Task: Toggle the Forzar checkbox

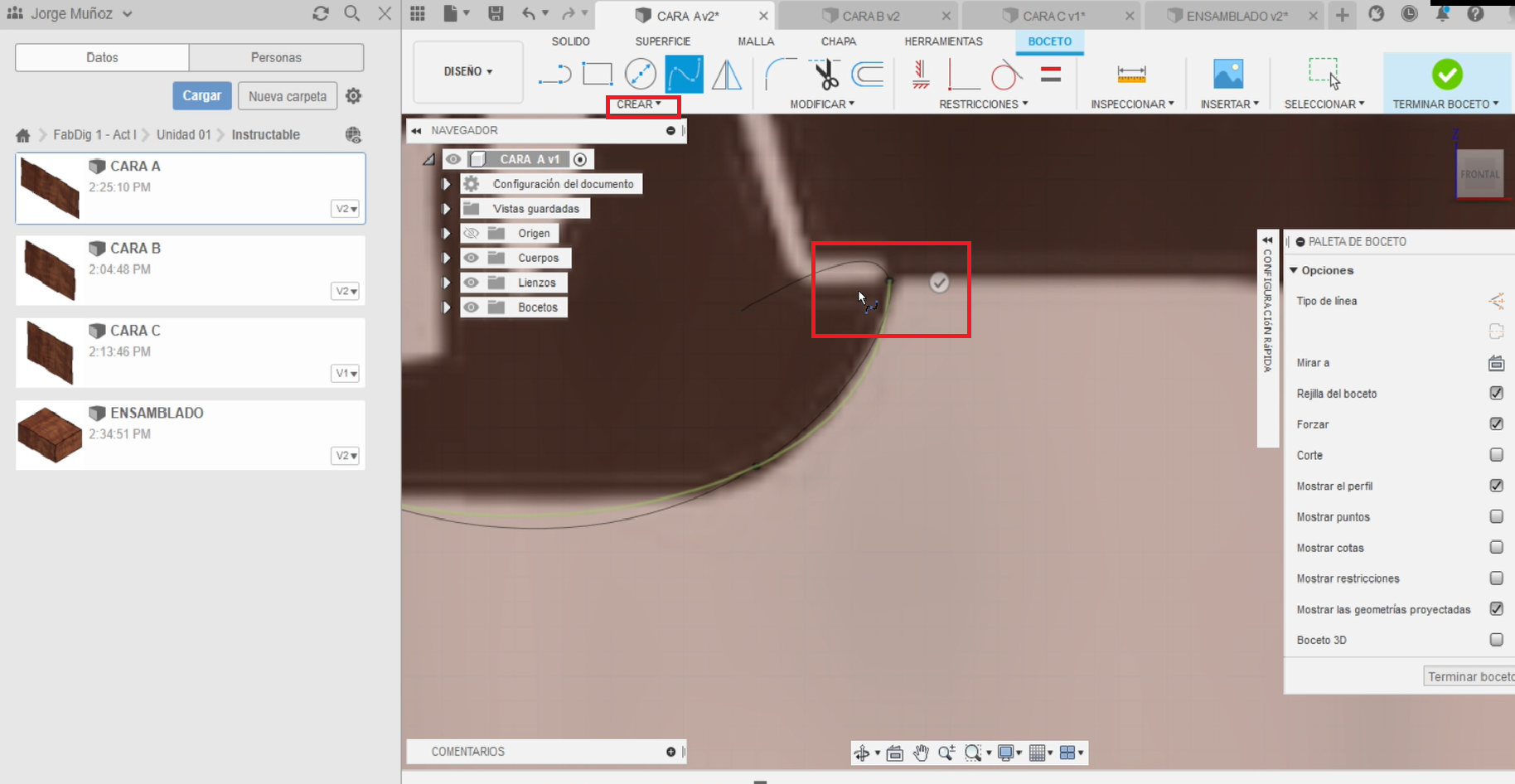Action: pyautogui.click(x=1497, y=423)
